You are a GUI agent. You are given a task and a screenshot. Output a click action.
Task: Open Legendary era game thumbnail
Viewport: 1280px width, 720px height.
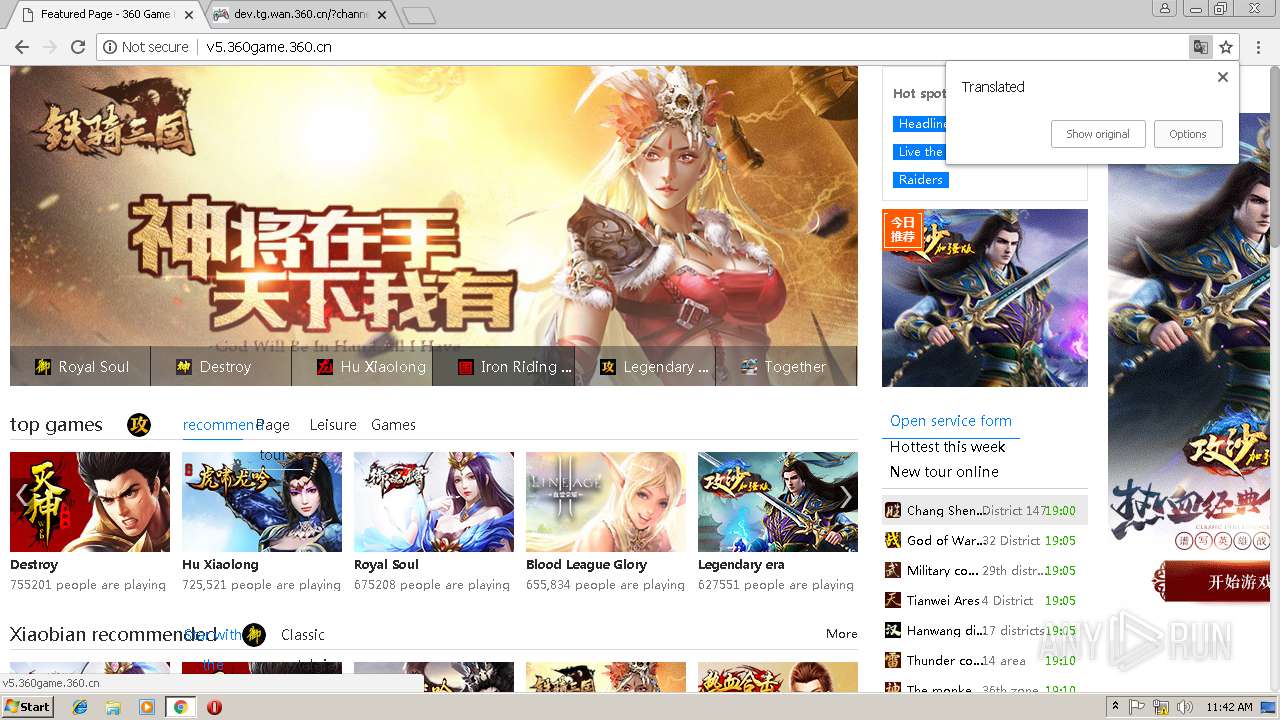778,502
